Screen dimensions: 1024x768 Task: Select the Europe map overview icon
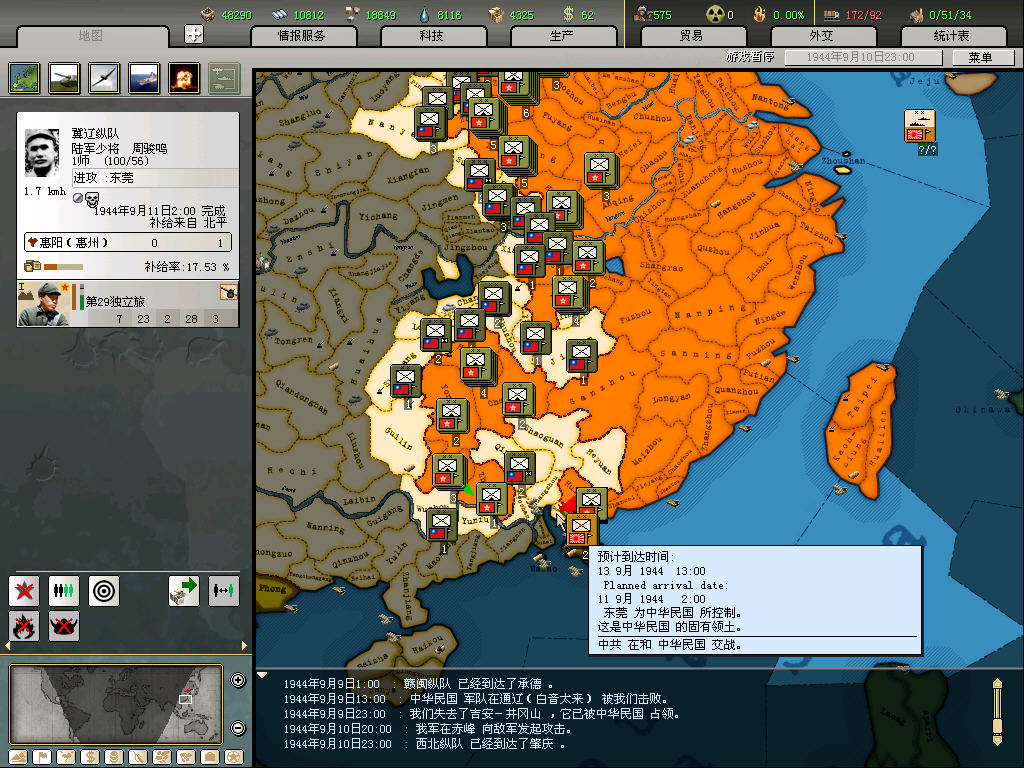25,78
